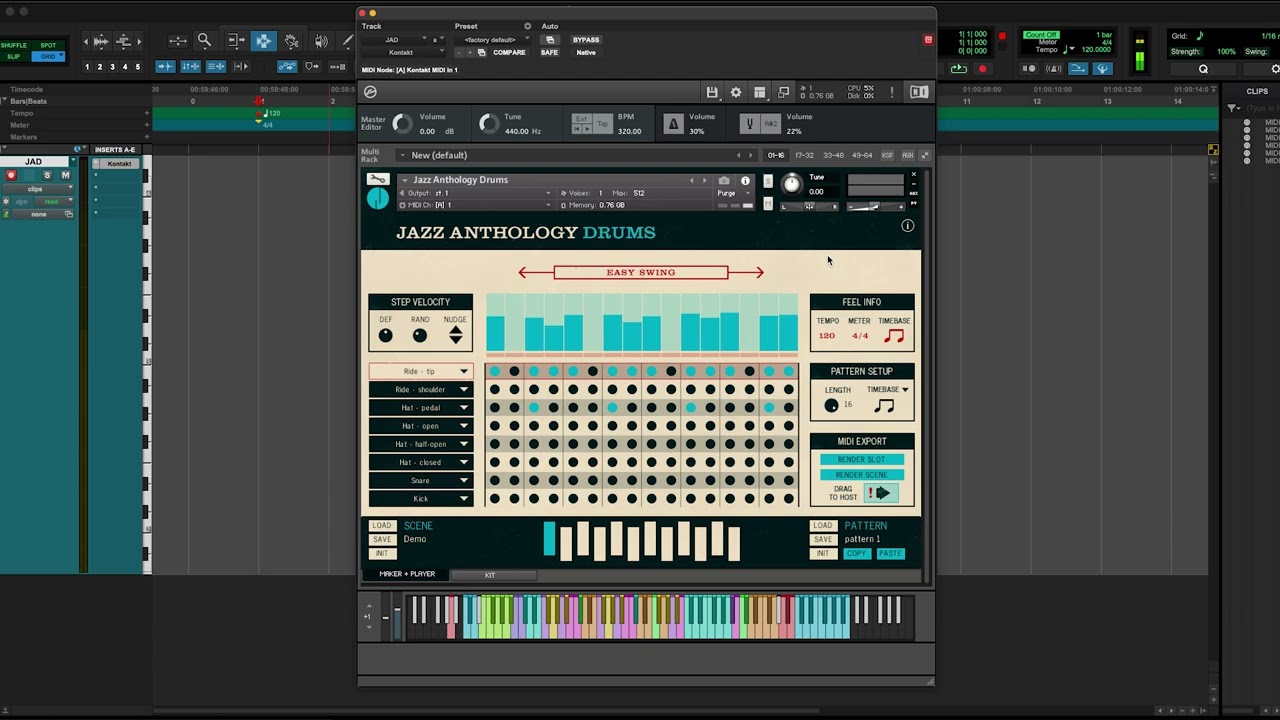This screenshot has width=1280, height=720.
Task: Open Kontakt workspace layout menu
Action: pos(760,92)
